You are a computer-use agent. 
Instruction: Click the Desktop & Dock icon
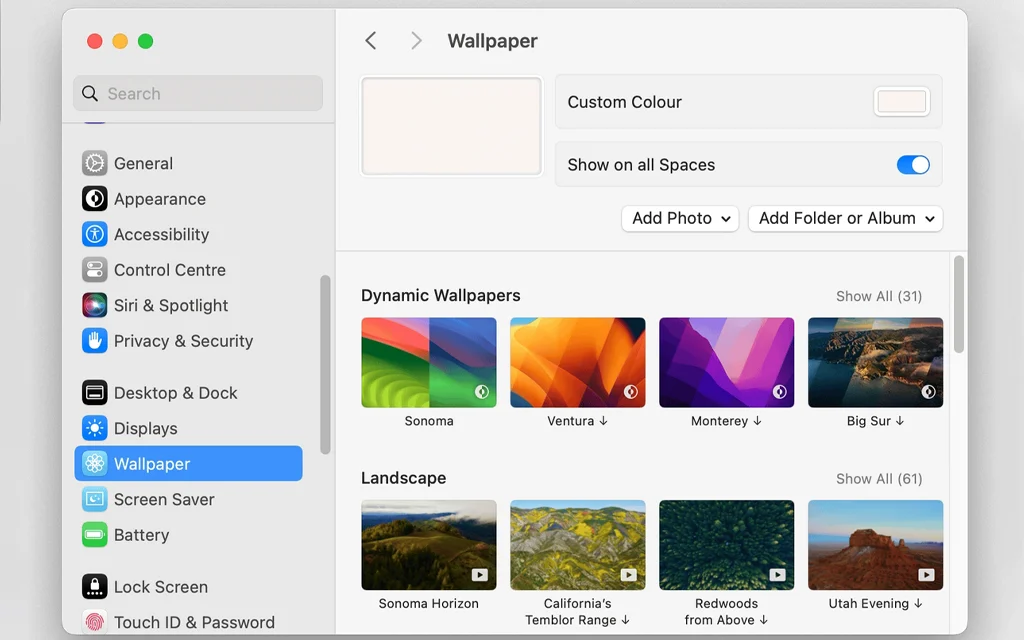click(x=95, y=392)
